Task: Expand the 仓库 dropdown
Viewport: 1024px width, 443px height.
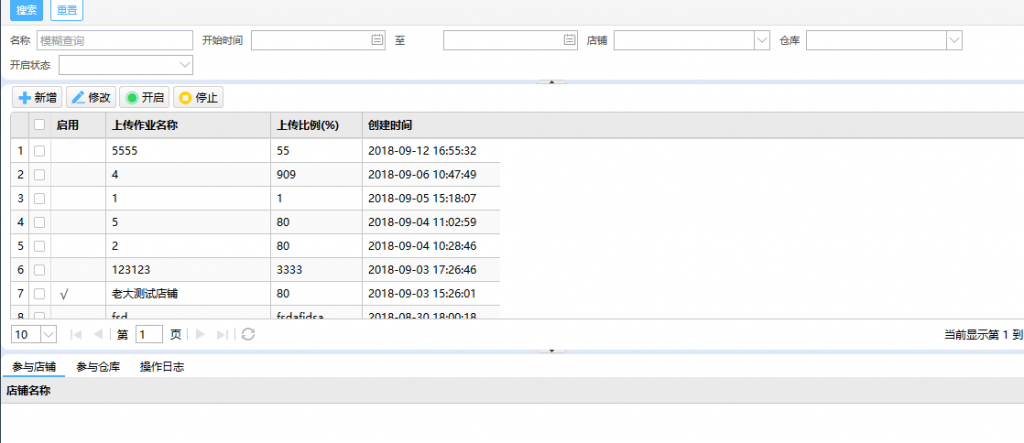Action: (x=953, y=40)
